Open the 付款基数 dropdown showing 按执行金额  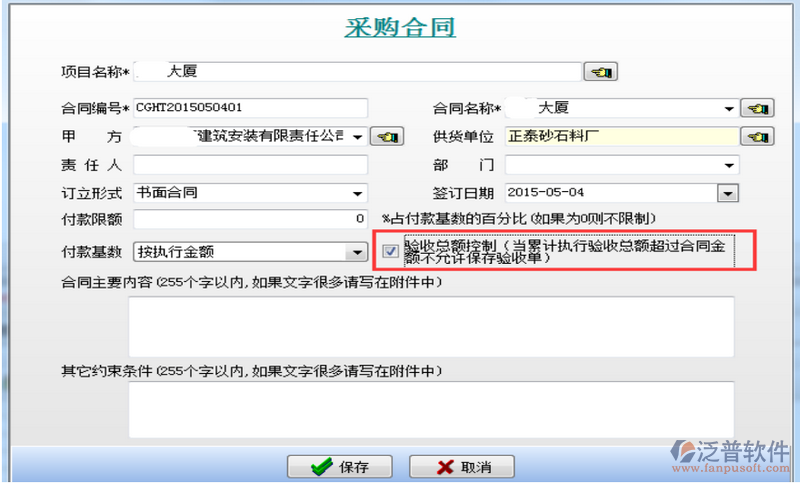tap(356, 252)
